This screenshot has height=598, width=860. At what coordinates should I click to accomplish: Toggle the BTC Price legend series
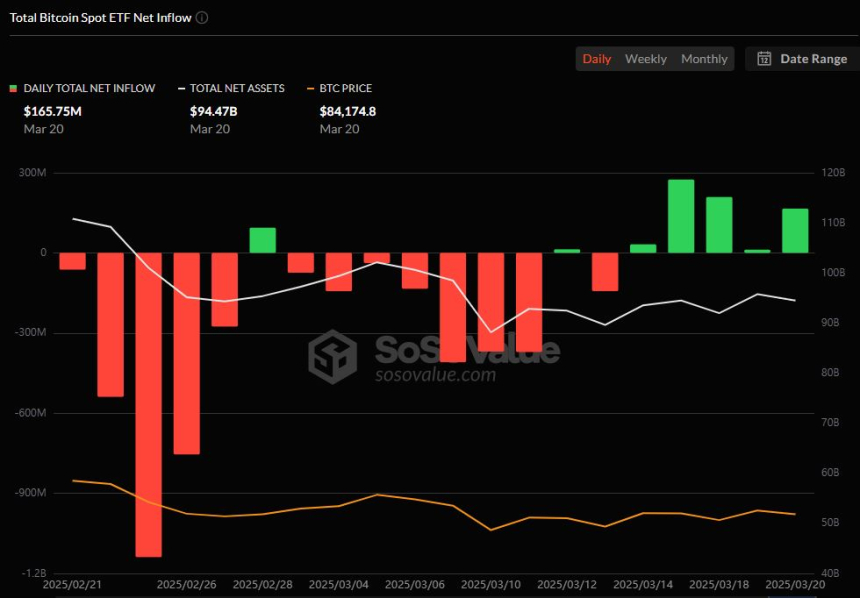tap(340, 88)
